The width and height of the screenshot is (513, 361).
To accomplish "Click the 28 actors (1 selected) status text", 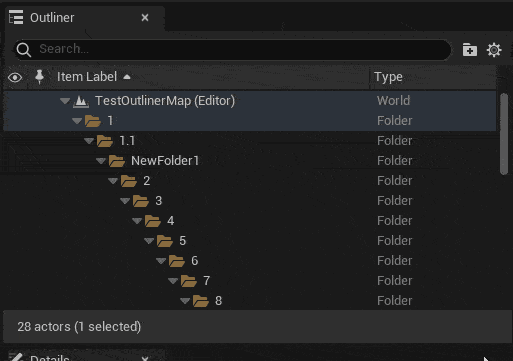I will tap(79, 327).
